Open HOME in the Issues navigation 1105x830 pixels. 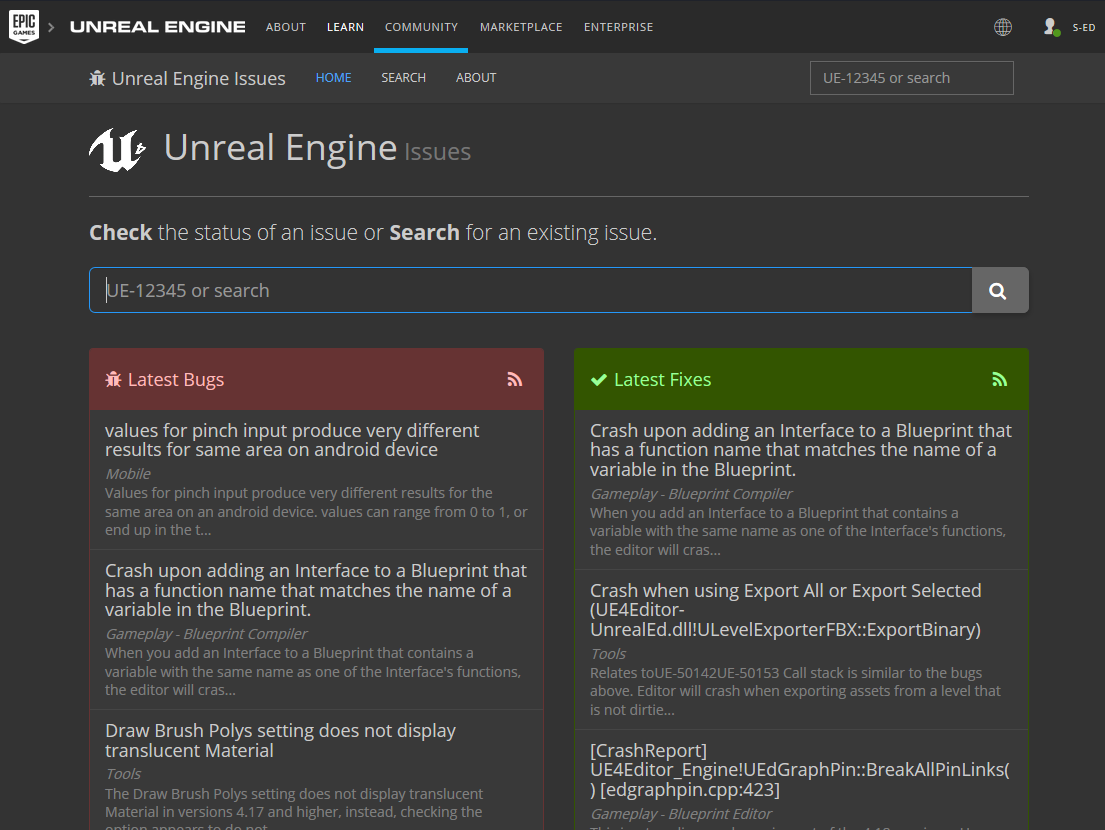coord(333,77)
